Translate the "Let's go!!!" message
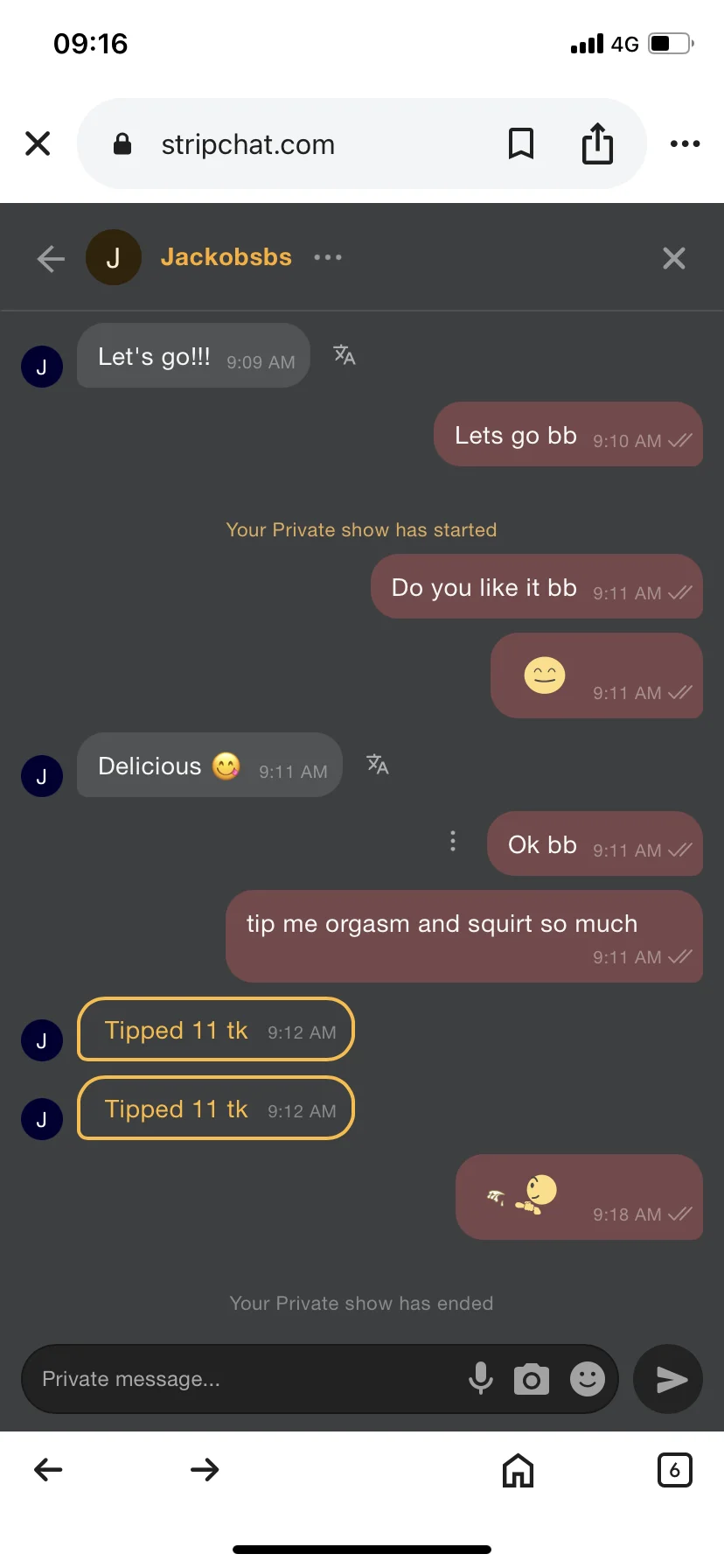The height and width of the screenshot is (1568, 724). 345,355
